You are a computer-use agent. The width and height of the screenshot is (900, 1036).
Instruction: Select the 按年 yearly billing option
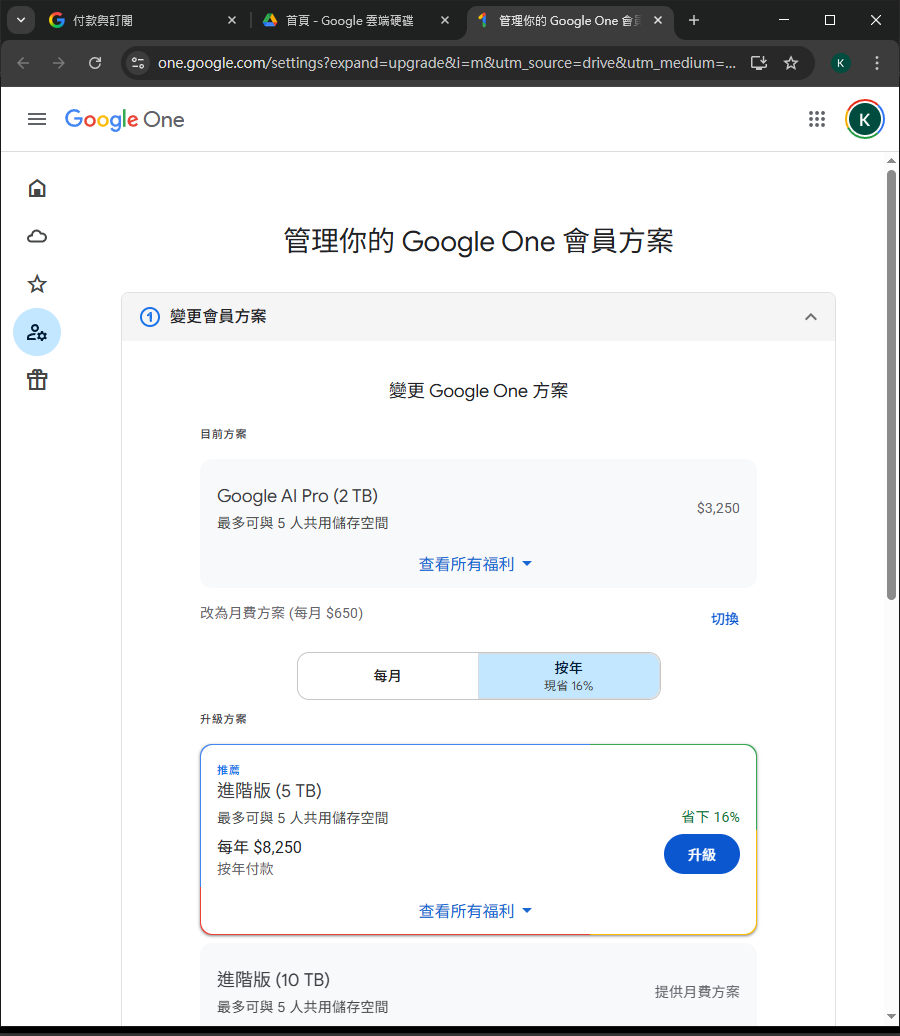(x=569, y=676)
